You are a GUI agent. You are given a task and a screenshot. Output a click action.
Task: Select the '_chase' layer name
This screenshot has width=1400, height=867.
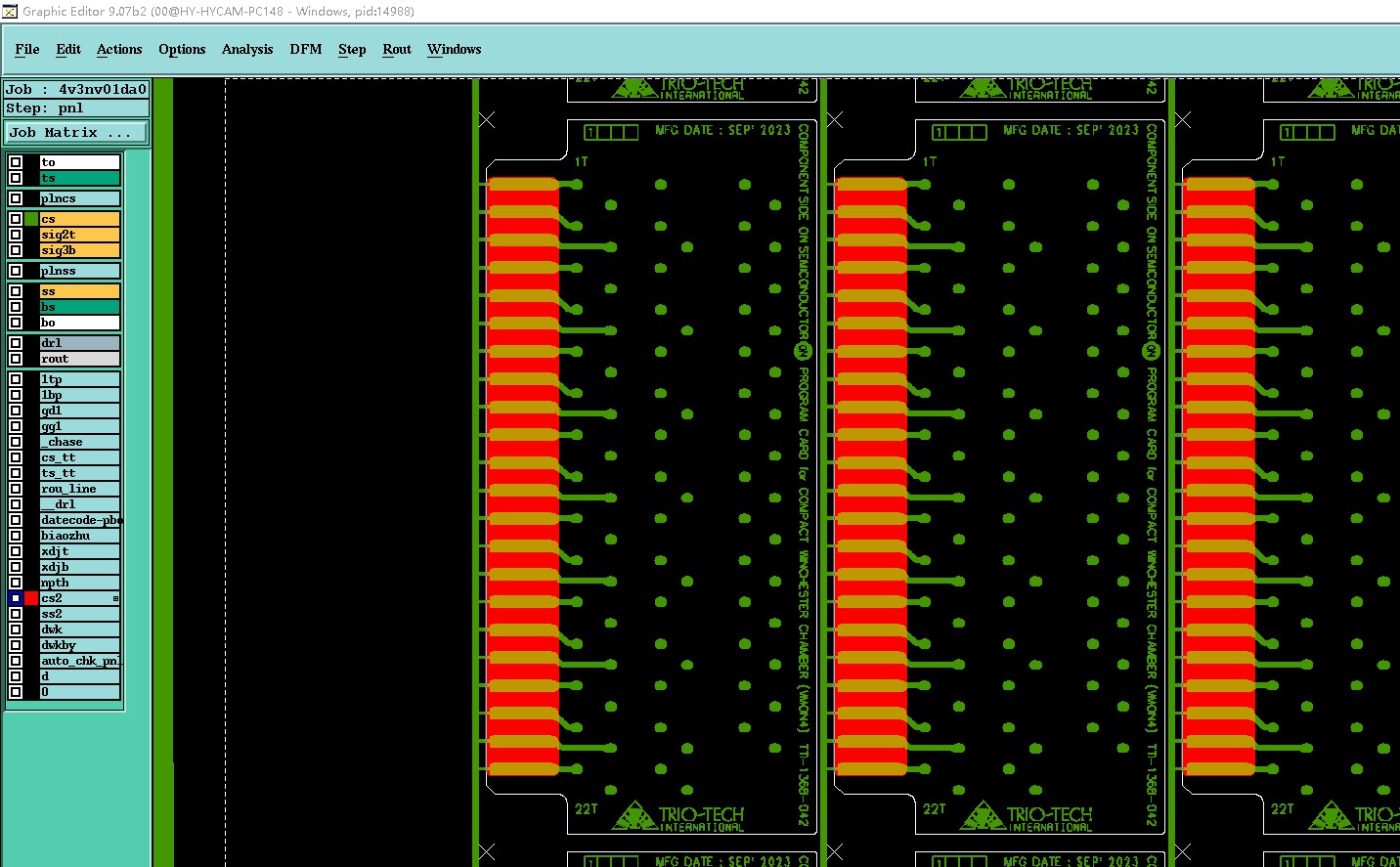80,442
